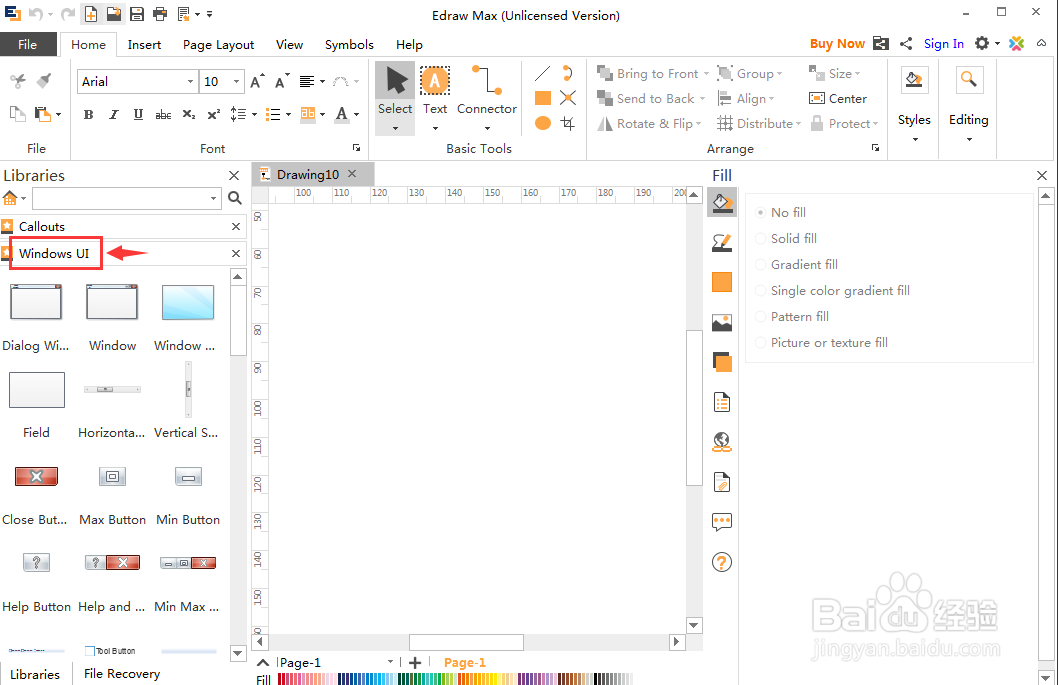Click the cut scissors icon
The image size is (1058, 685).
(x=18, y=81)
